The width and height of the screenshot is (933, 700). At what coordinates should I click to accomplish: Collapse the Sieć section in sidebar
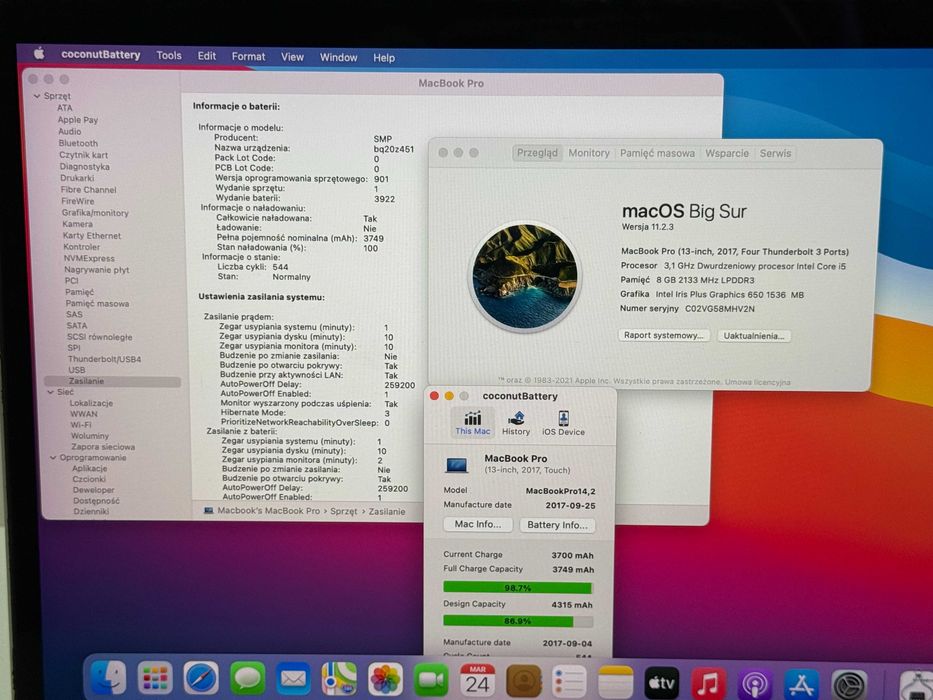(x=51, y=392)
